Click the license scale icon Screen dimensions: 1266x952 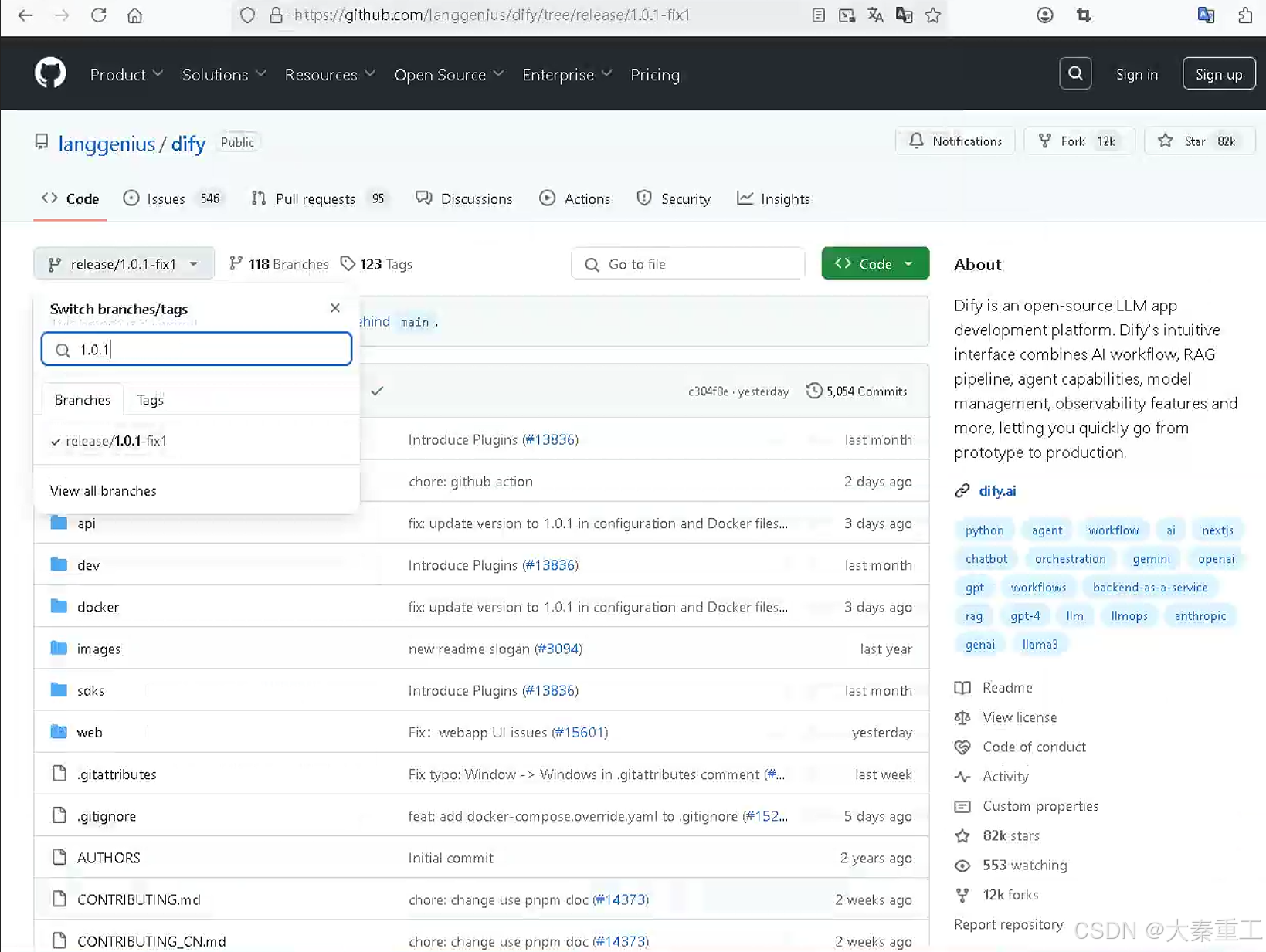coord(962,717)
